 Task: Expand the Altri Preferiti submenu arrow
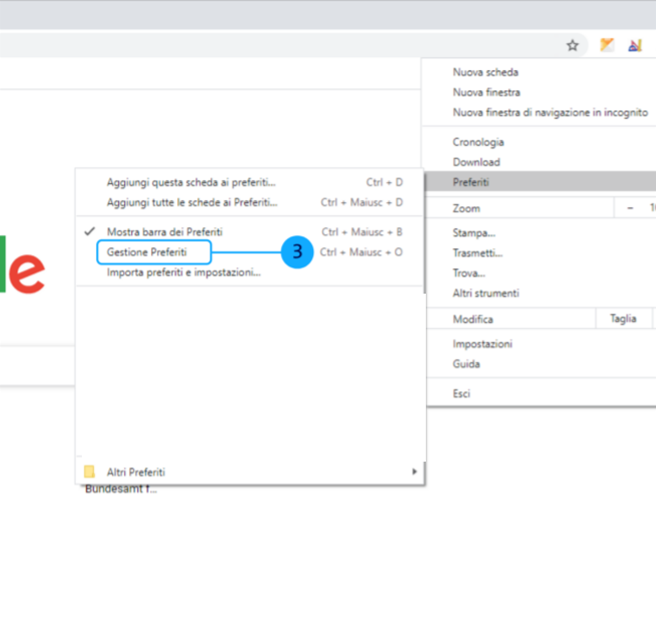click(x=414, y=472)
